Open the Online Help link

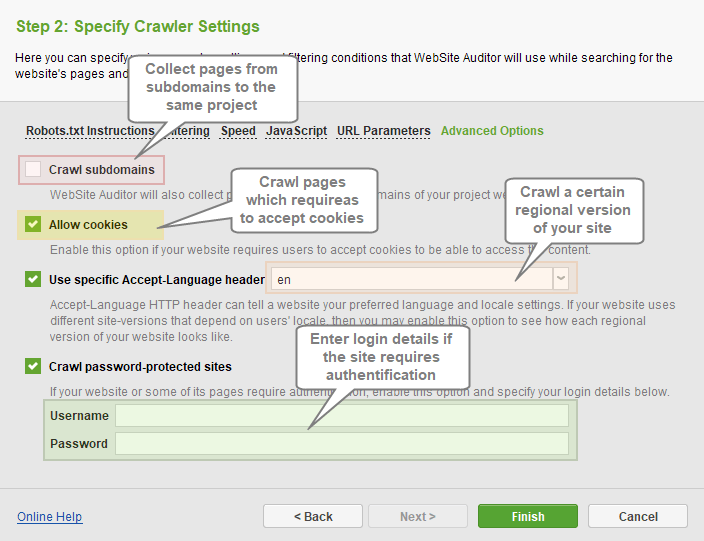coord(49,517)
